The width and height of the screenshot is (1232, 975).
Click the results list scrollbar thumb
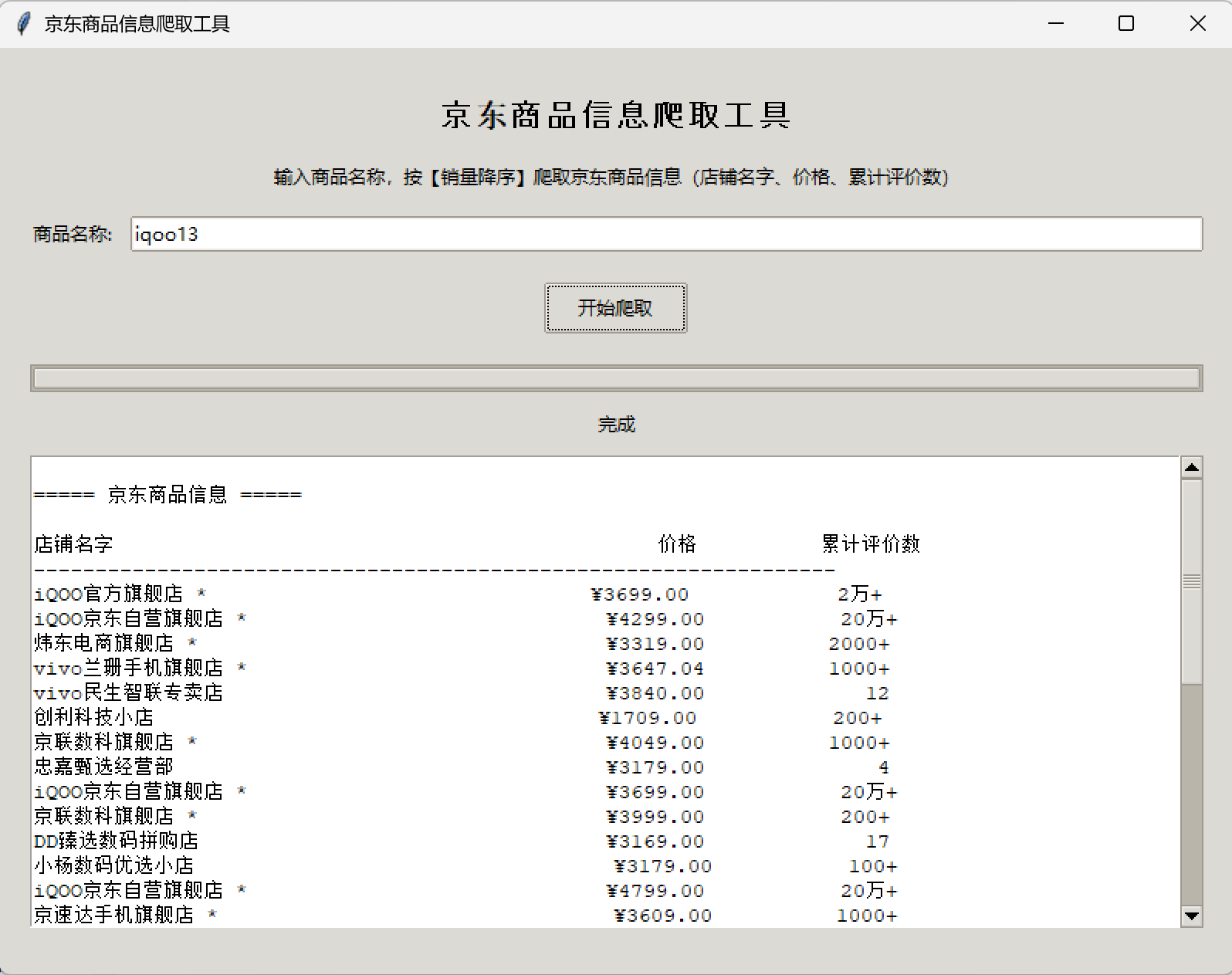pos(1192,581)
